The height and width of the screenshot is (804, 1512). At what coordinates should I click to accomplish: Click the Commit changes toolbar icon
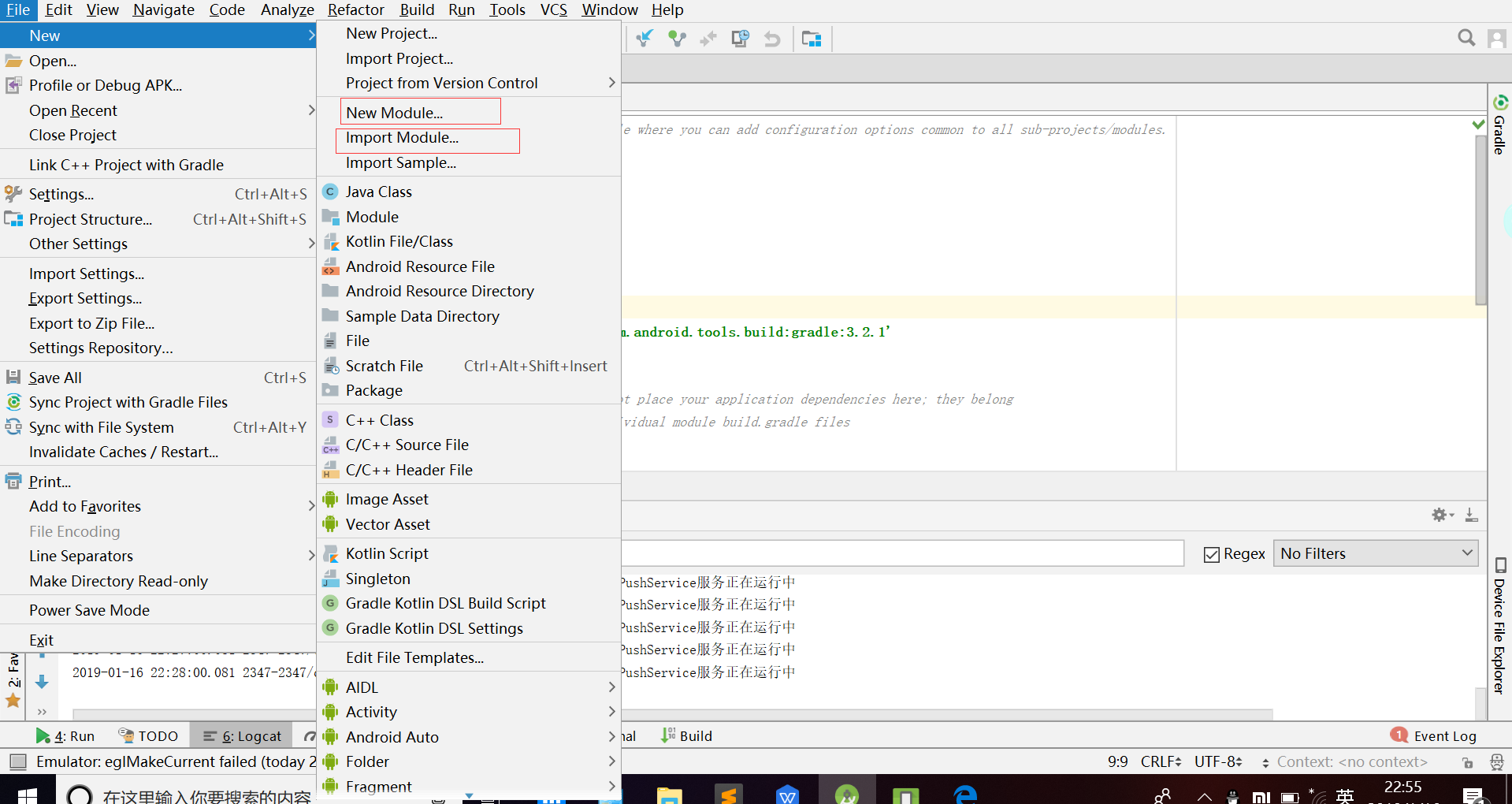(677, 38)
